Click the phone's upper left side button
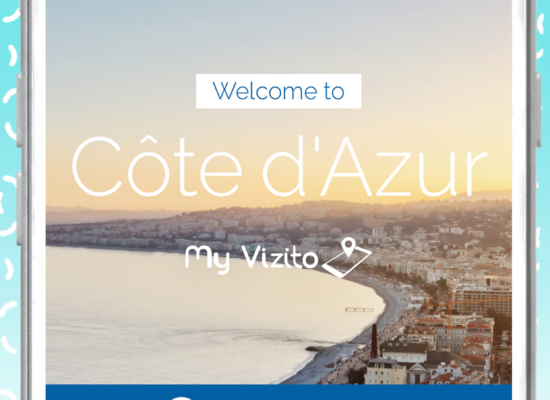550x400 pixels. 19,110
